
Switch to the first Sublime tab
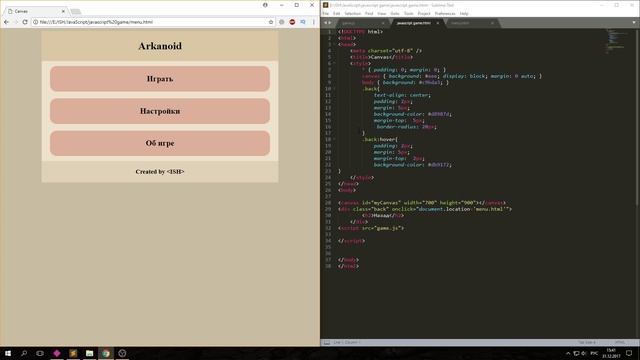[x=361, y=23]
